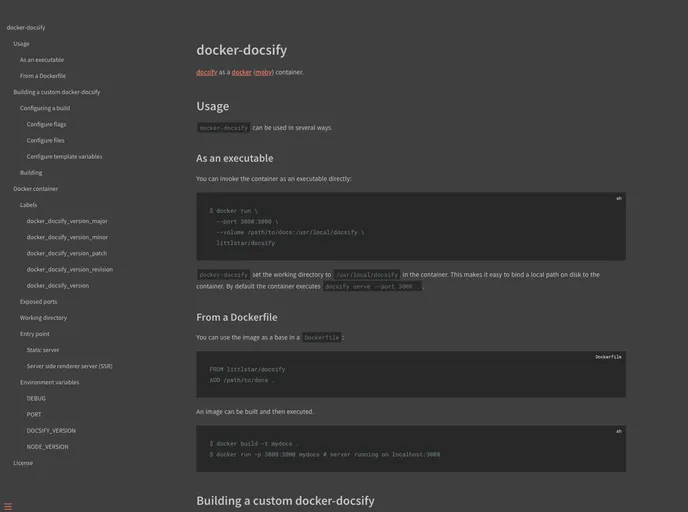Screen dimensions: 688x512
Task: Click the docker run code block
Action: point(411,226)
